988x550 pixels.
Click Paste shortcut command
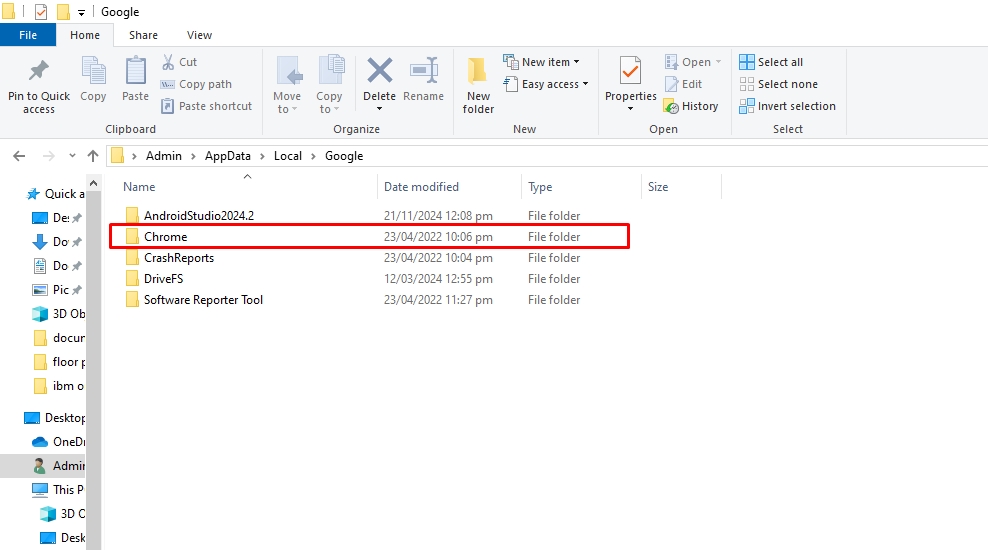[x=207, y=106]
